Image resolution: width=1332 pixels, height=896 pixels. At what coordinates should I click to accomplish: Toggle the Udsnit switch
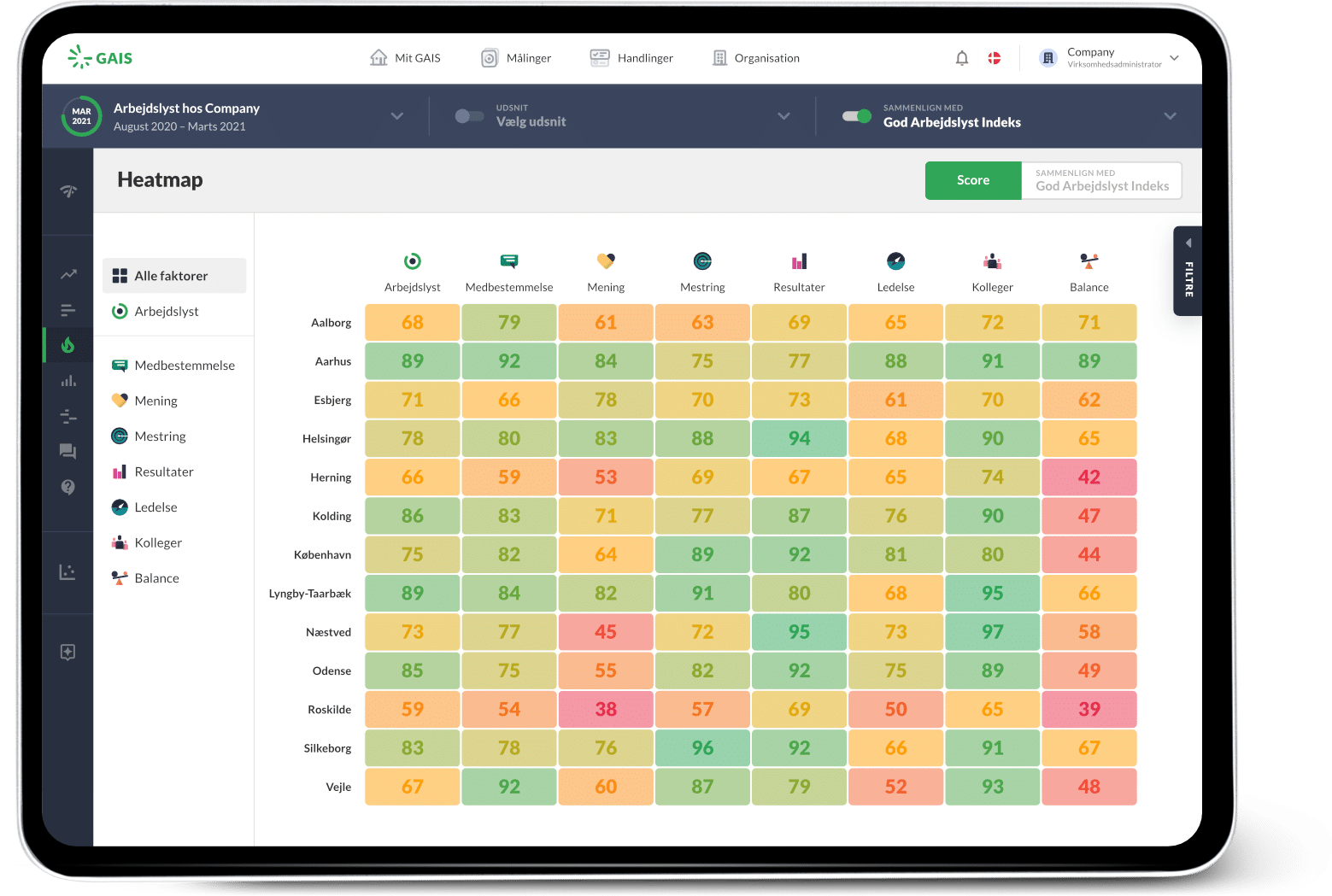(x=469, y=116)
